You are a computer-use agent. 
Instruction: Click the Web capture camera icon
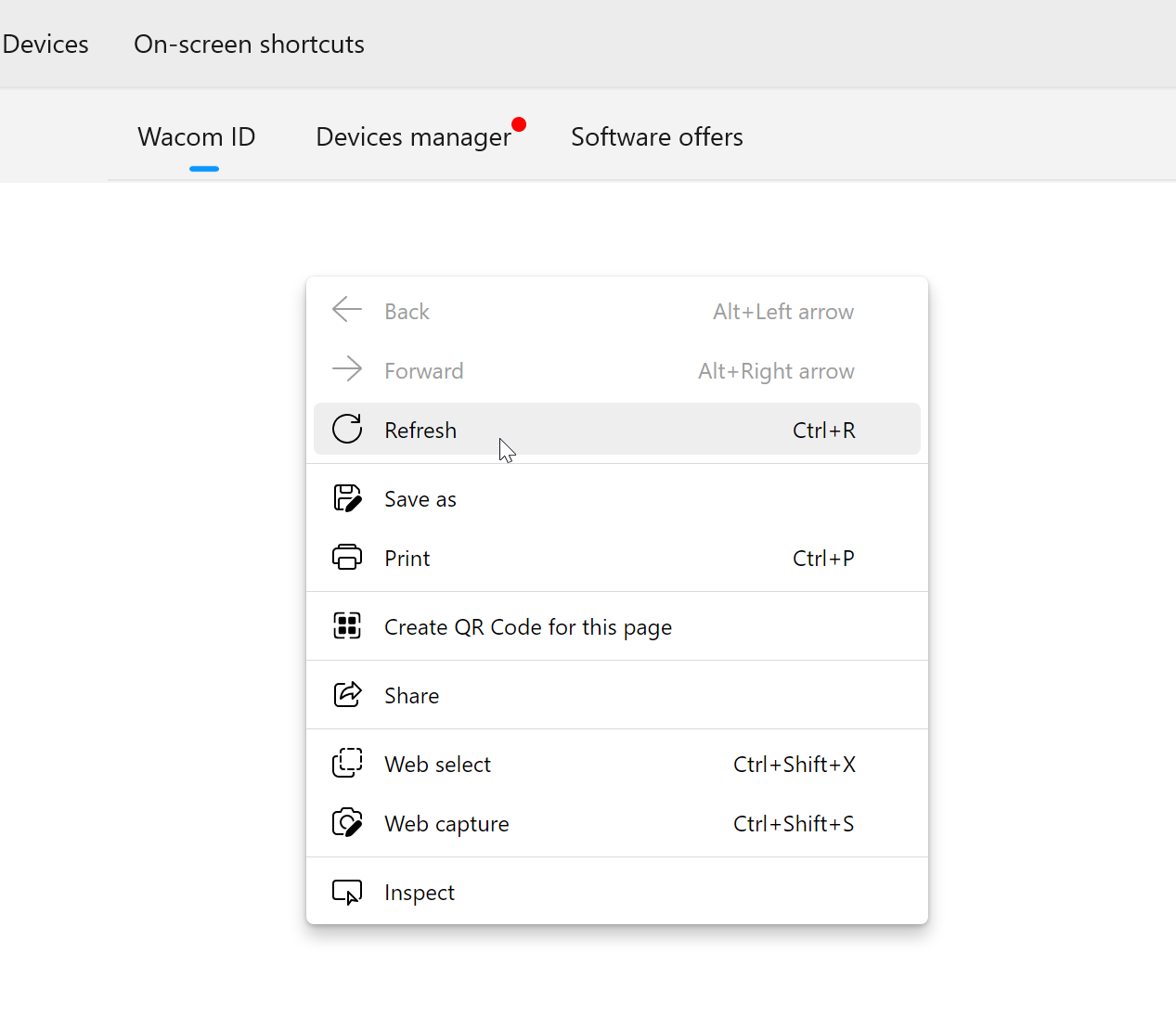[x=347, y=823]
